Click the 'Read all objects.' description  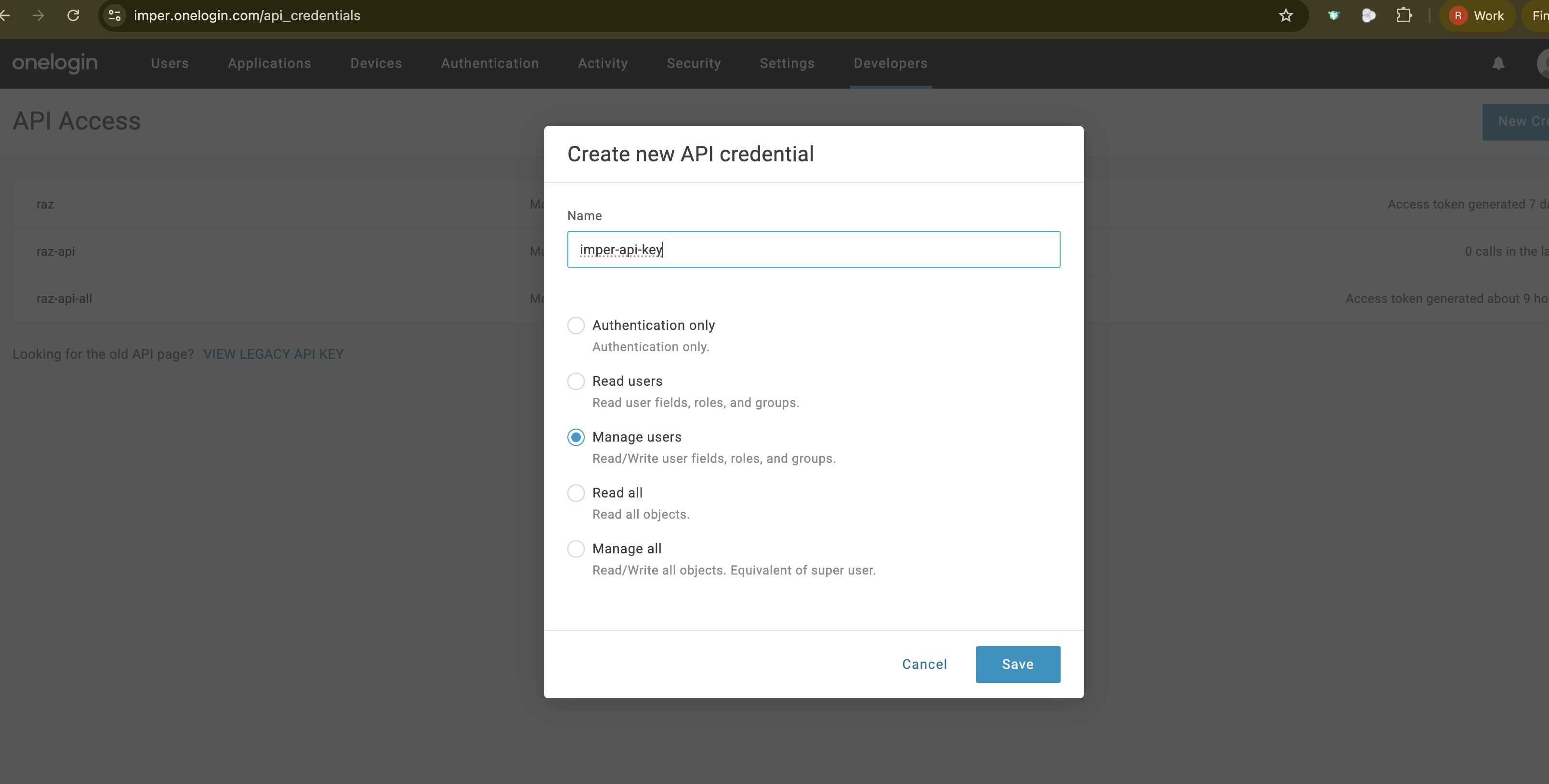(x=641, y=515)
